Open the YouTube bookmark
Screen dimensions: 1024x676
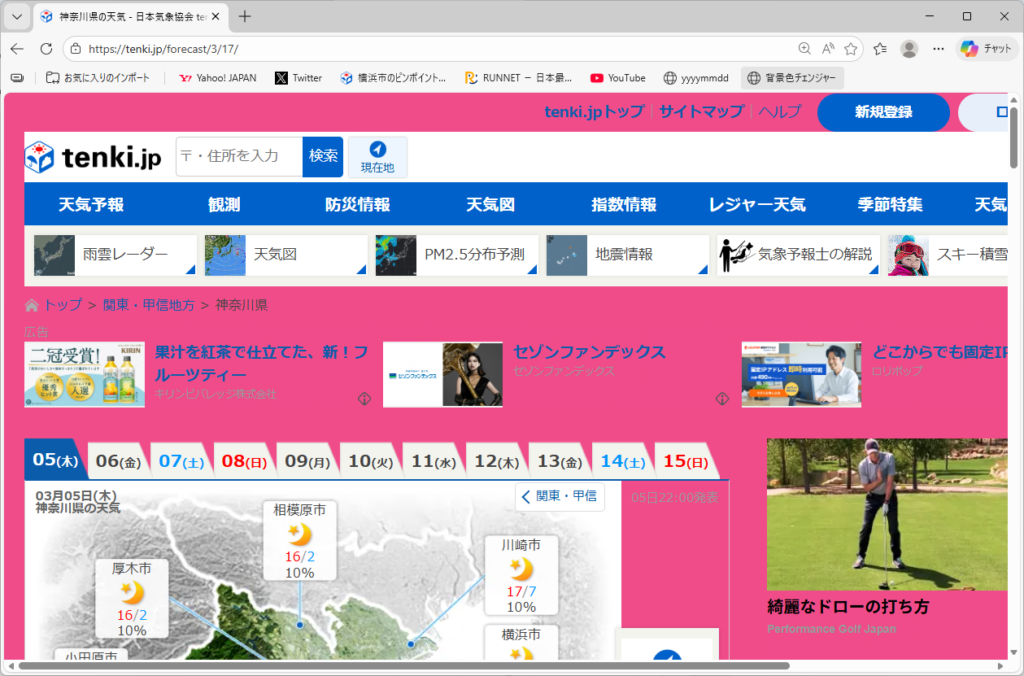(617, 77)
